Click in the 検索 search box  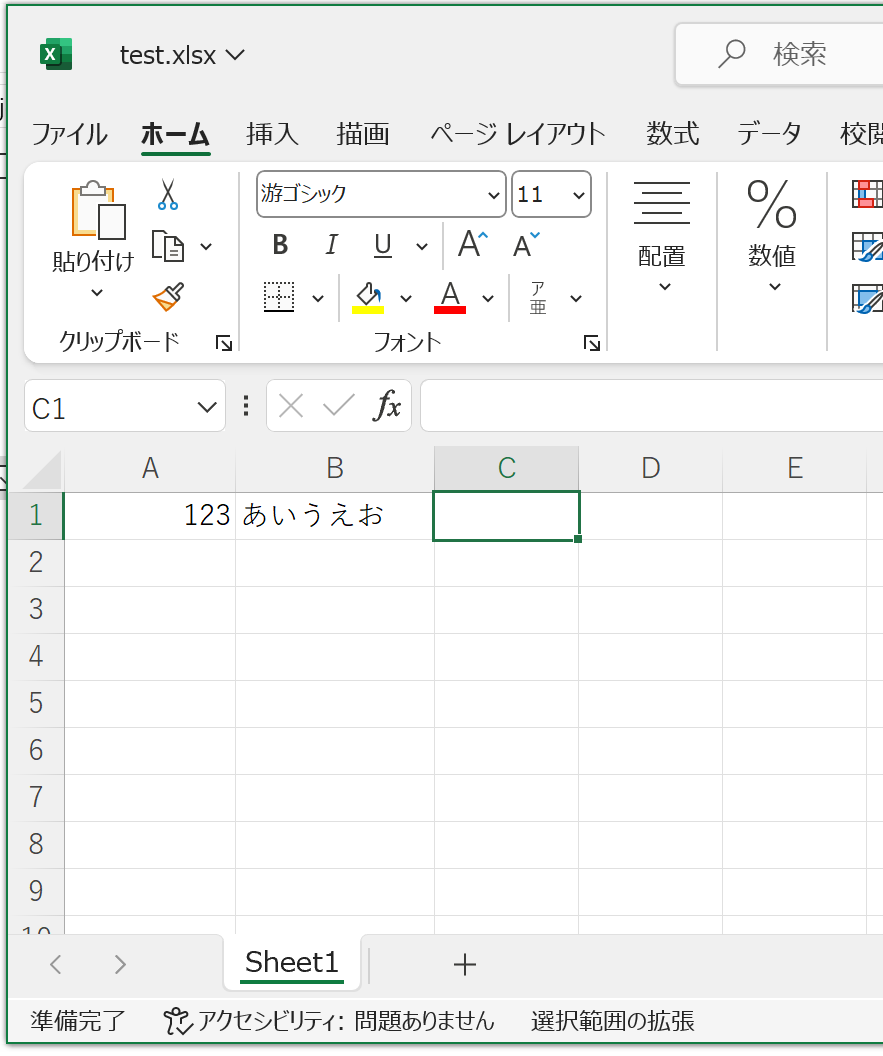(779, 55)
